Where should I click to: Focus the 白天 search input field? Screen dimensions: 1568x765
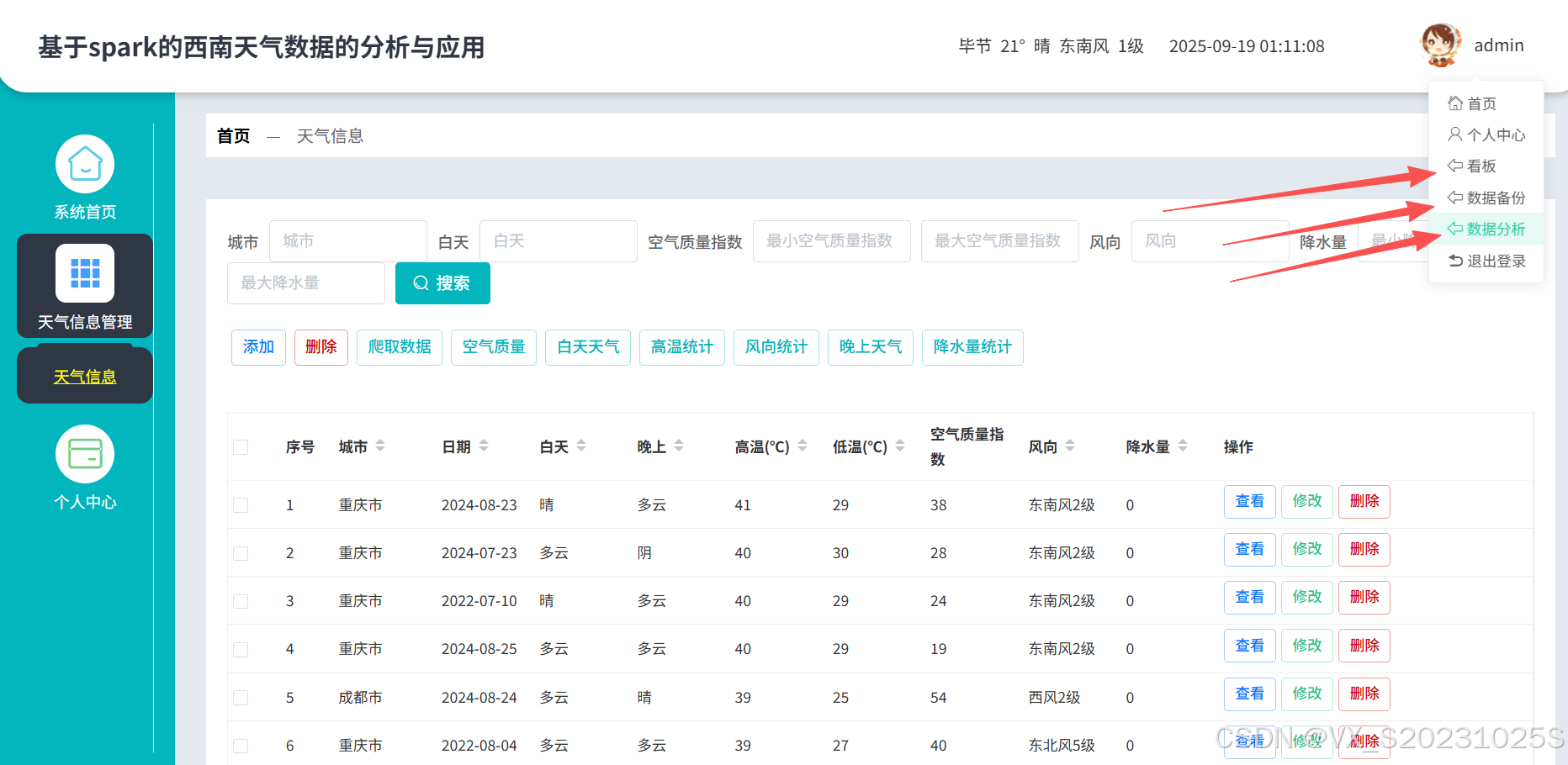click(x=559, y=241)
